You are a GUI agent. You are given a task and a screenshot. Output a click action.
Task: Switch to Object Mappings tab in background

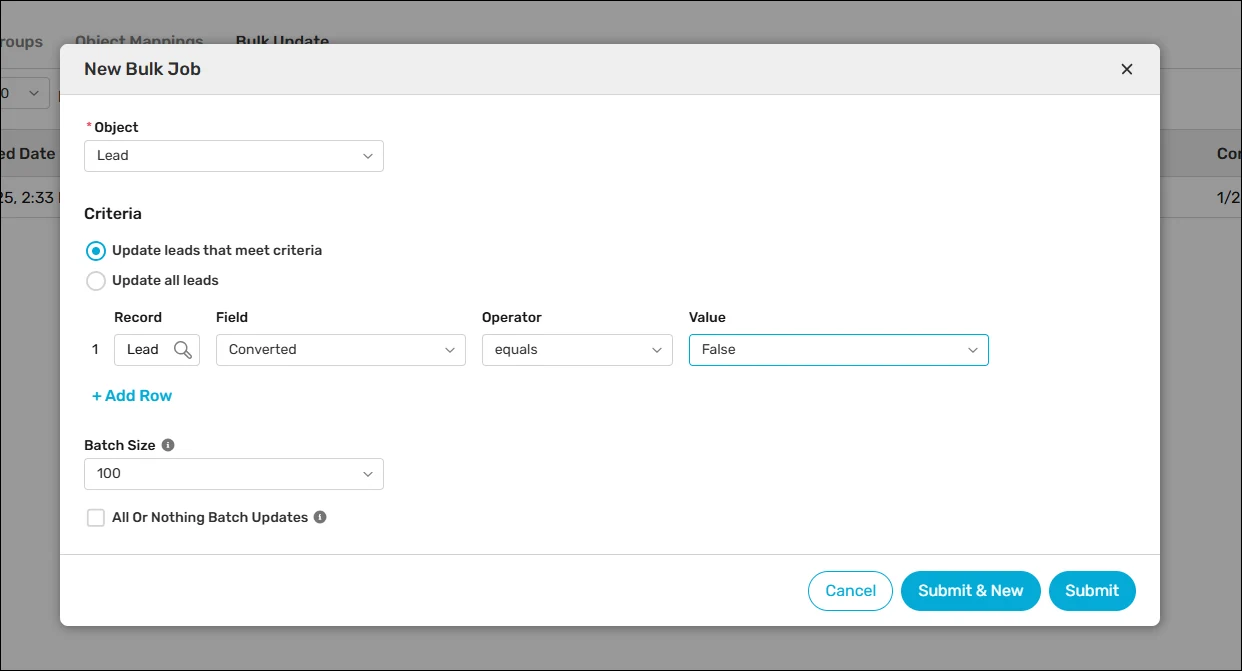coord(139,42)
